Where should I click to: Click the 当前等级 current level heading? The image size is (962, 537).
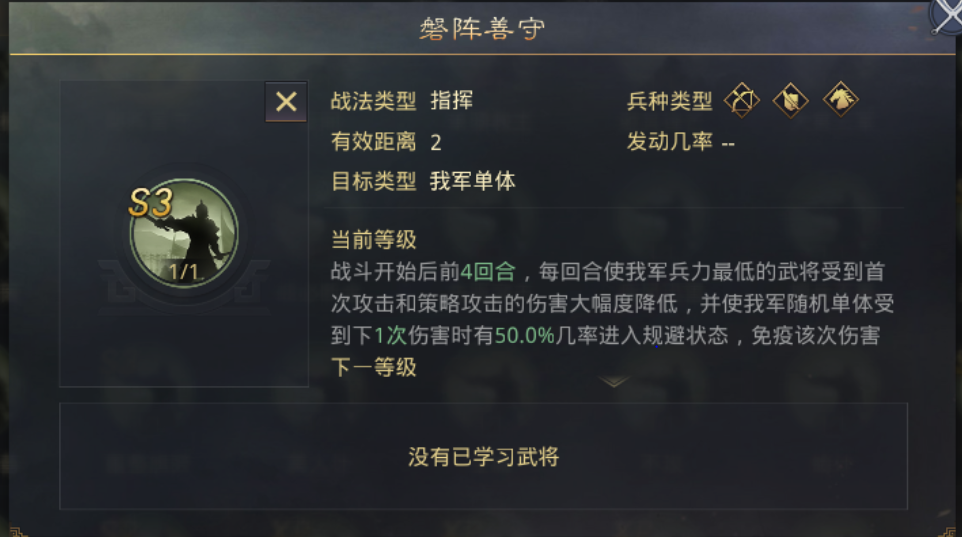(374, 239)
